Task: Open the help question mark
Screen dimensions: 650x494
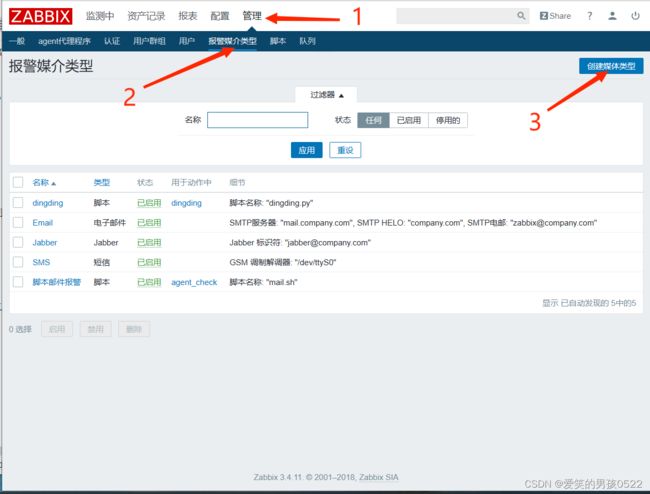Action: (x=589, y=16)
